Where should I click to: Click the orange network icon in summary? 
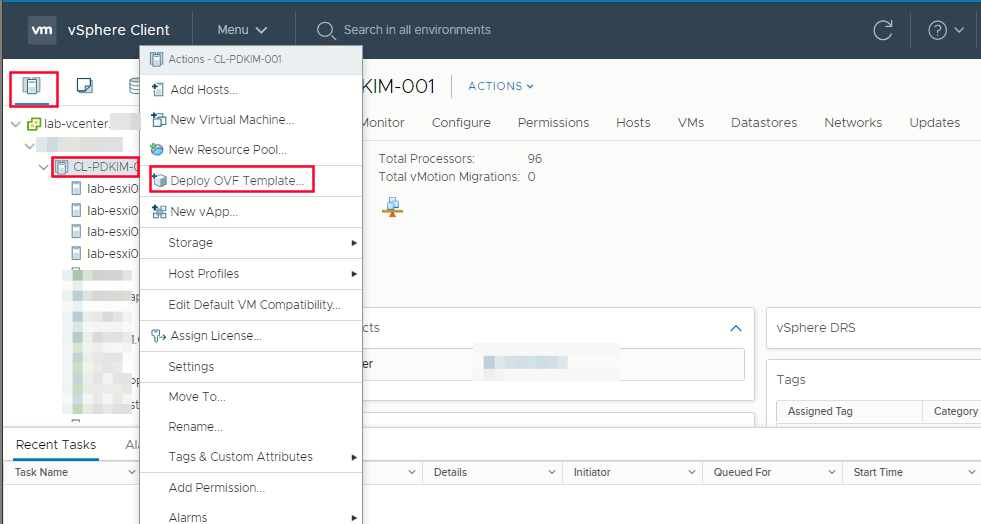(x=392, y=207)
